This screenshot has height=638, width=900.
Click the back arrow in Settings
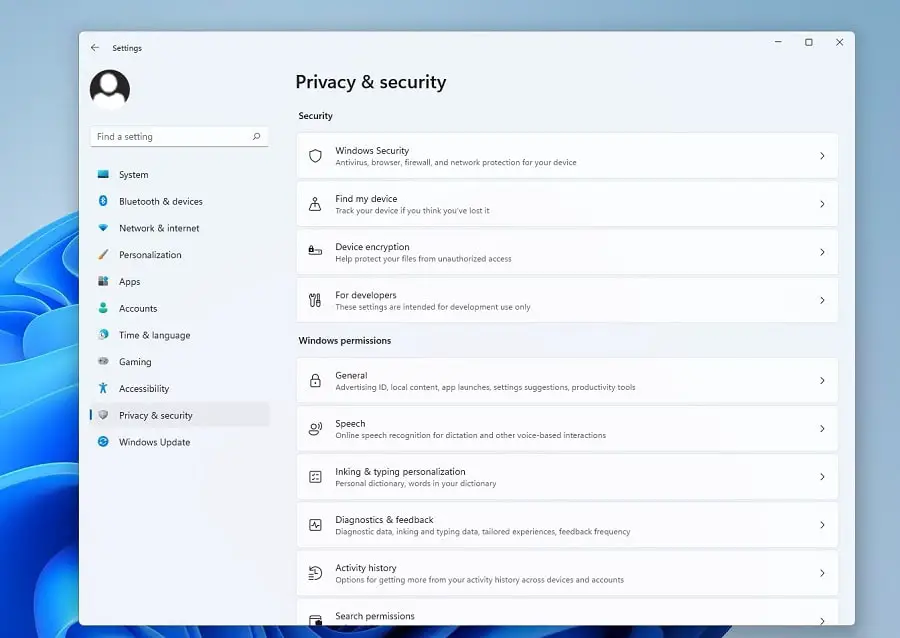(95, 48)
